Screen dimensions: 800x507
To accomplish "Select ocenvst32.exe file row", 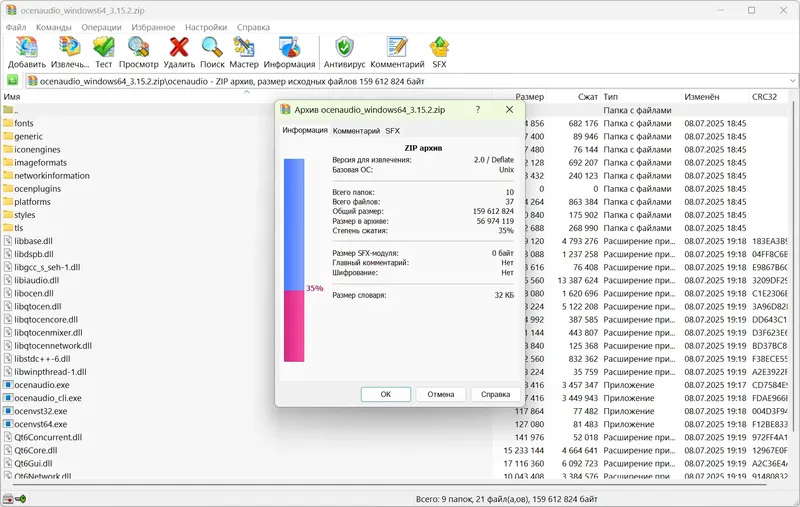I will click(x=395, y=411).
